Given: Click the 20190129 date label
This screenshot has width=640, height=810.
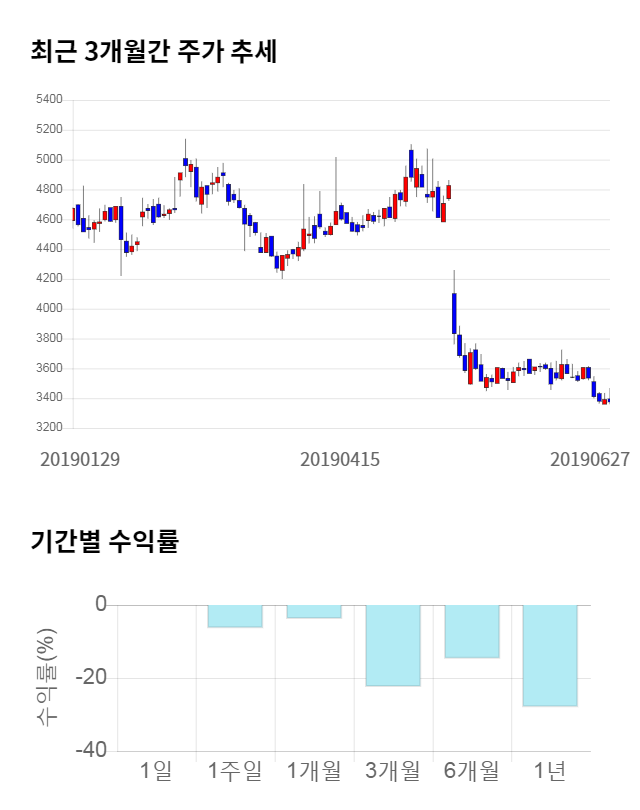Looking at the screenshot, I should [x=80, y=459].
